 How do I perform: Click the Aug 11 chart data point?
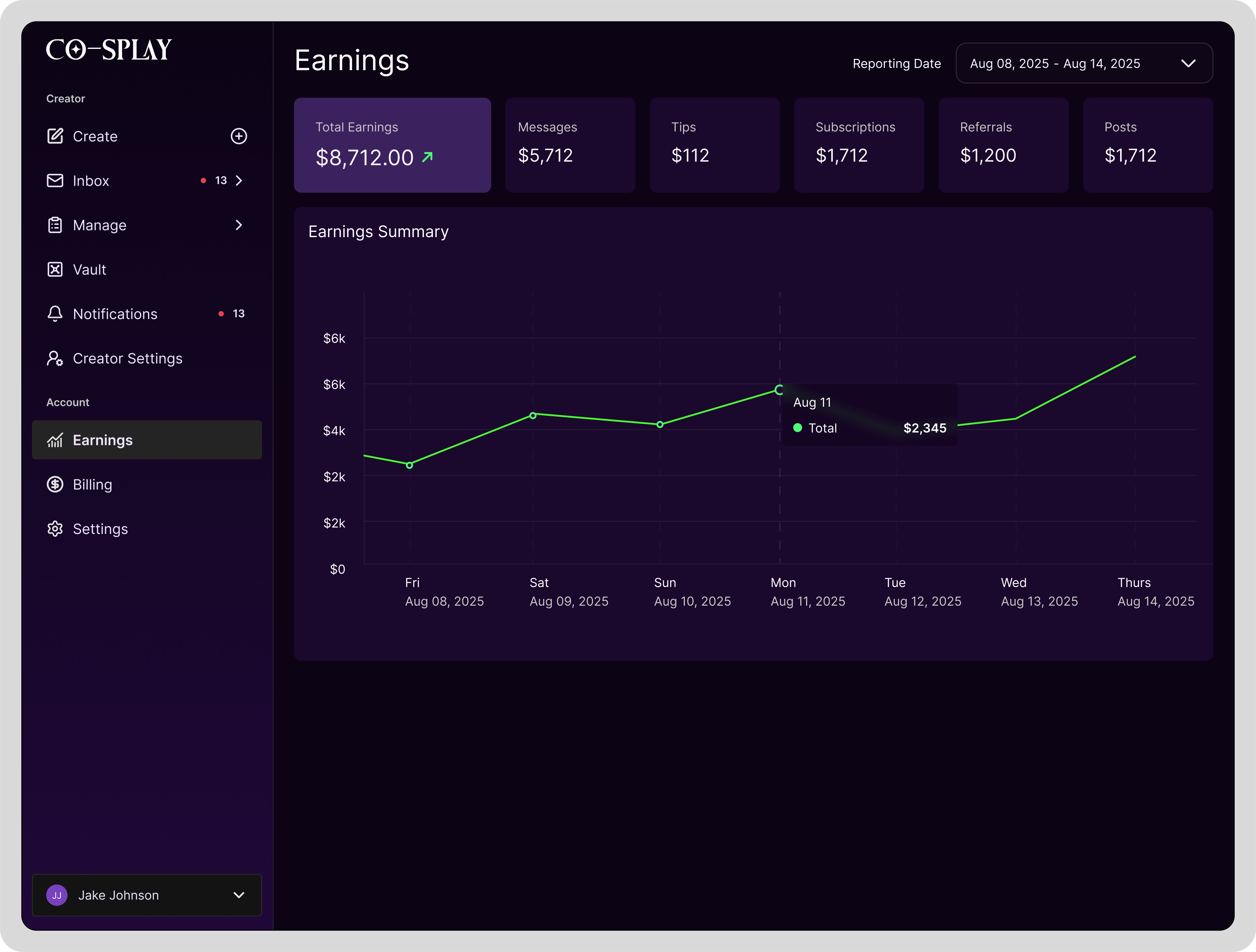point(780,390)
